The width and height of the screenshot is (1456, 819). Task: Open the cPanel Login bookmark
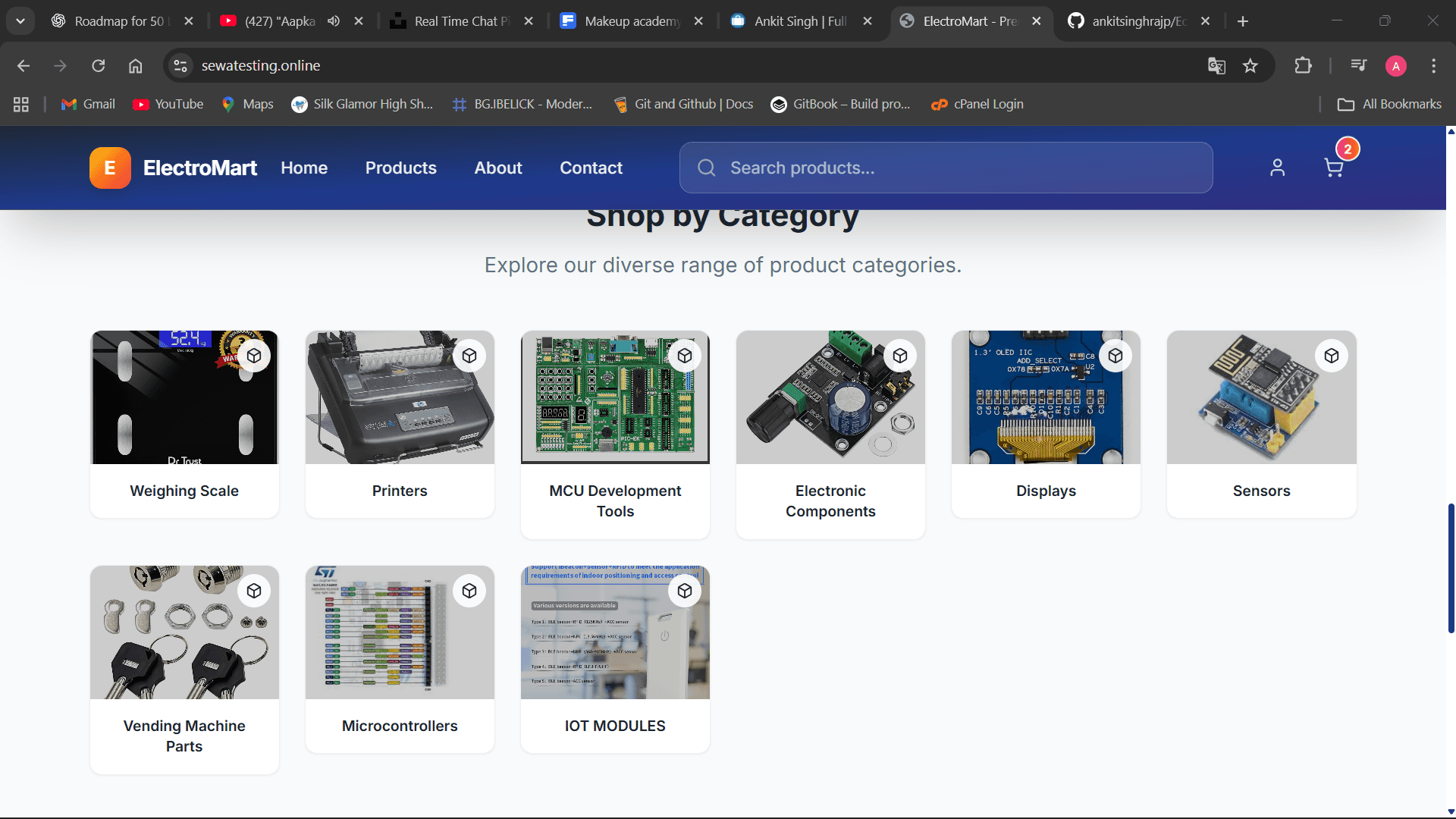click(x=977, y=104)
